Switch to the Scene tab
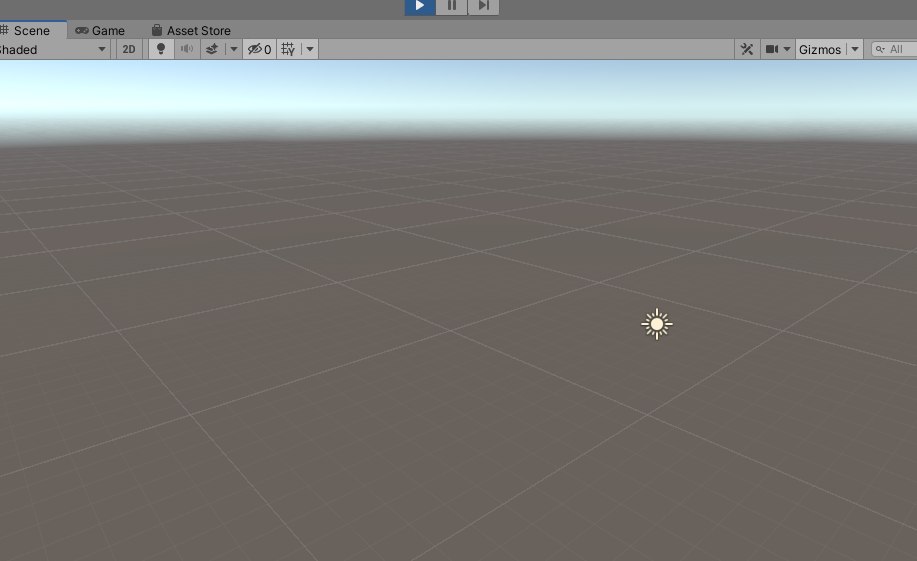The image size is (917, 561). (x=32, y=30)
